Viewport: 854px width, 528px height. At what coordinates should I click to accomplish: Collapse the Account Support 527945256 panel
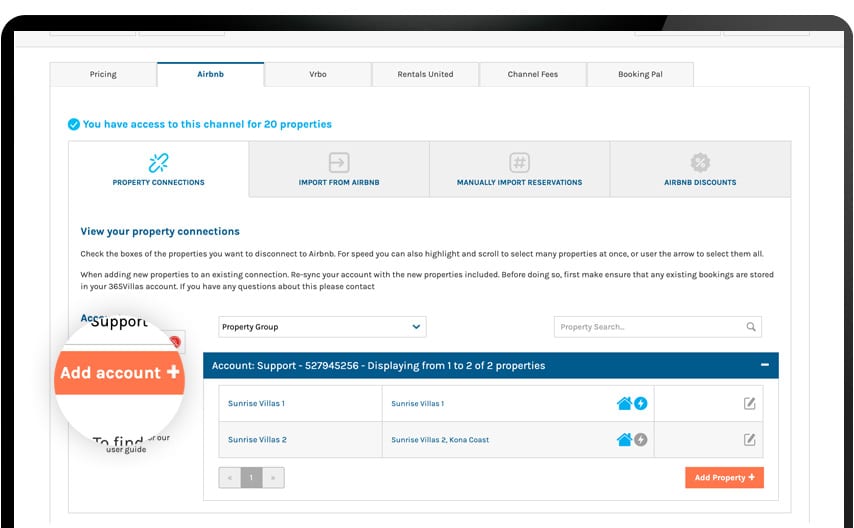764,366
